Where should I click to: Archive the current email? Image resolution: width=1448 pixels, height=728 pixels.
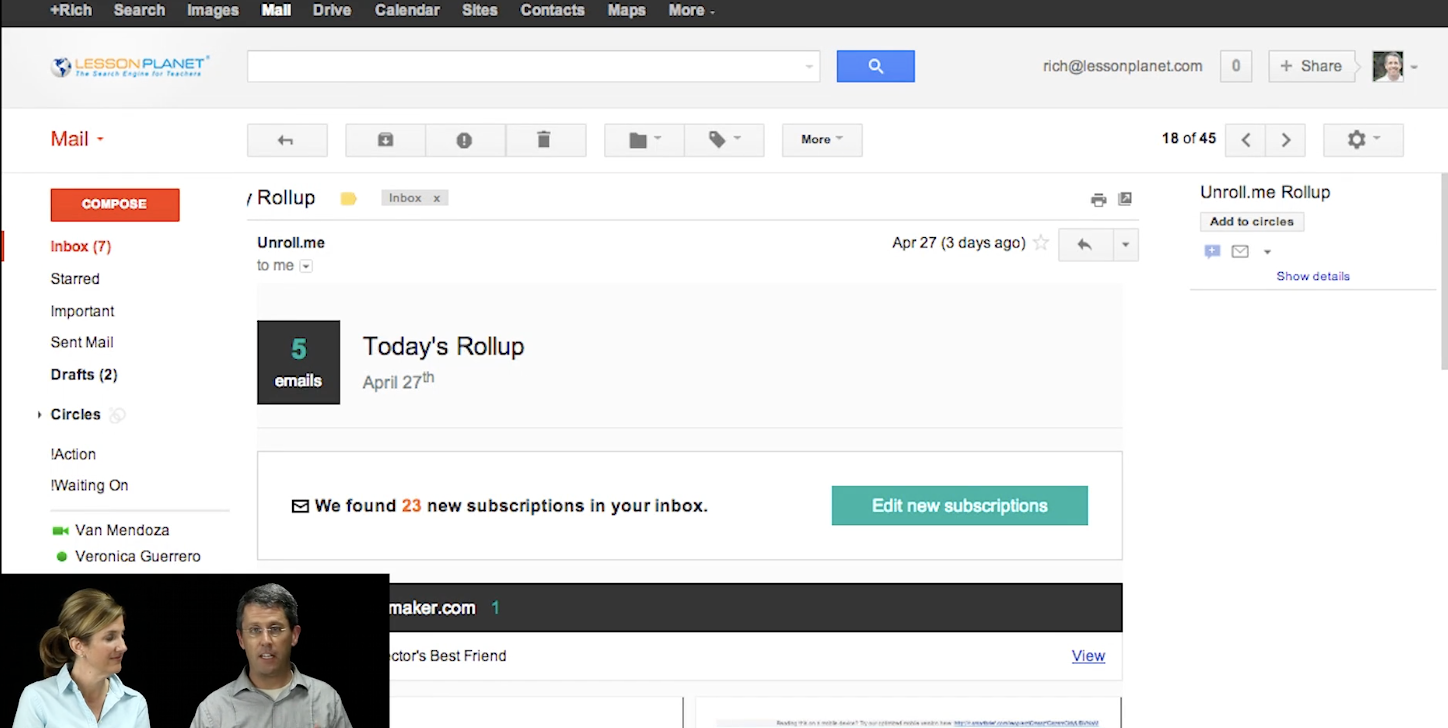(x=385, y=140)
